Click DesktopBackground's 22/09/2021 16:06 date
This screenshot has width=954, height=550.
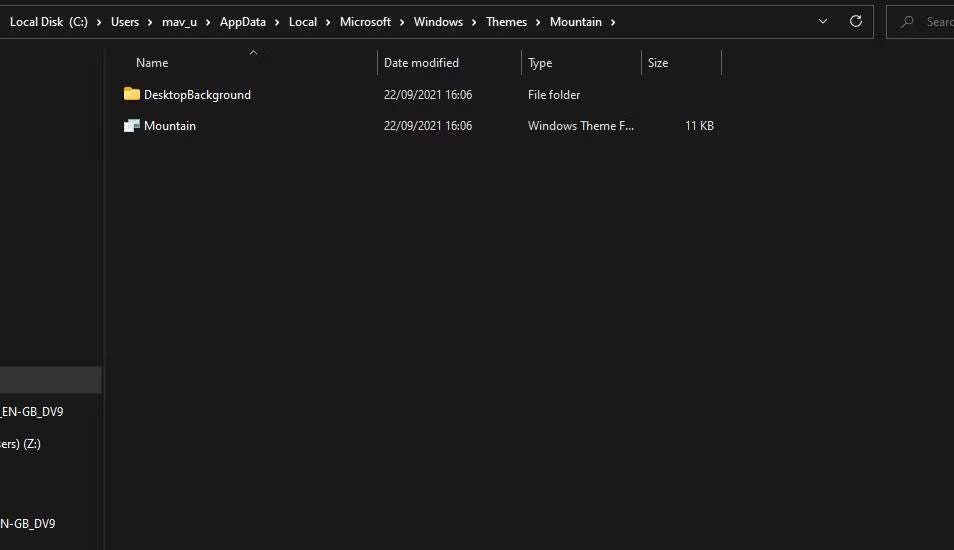428,94
